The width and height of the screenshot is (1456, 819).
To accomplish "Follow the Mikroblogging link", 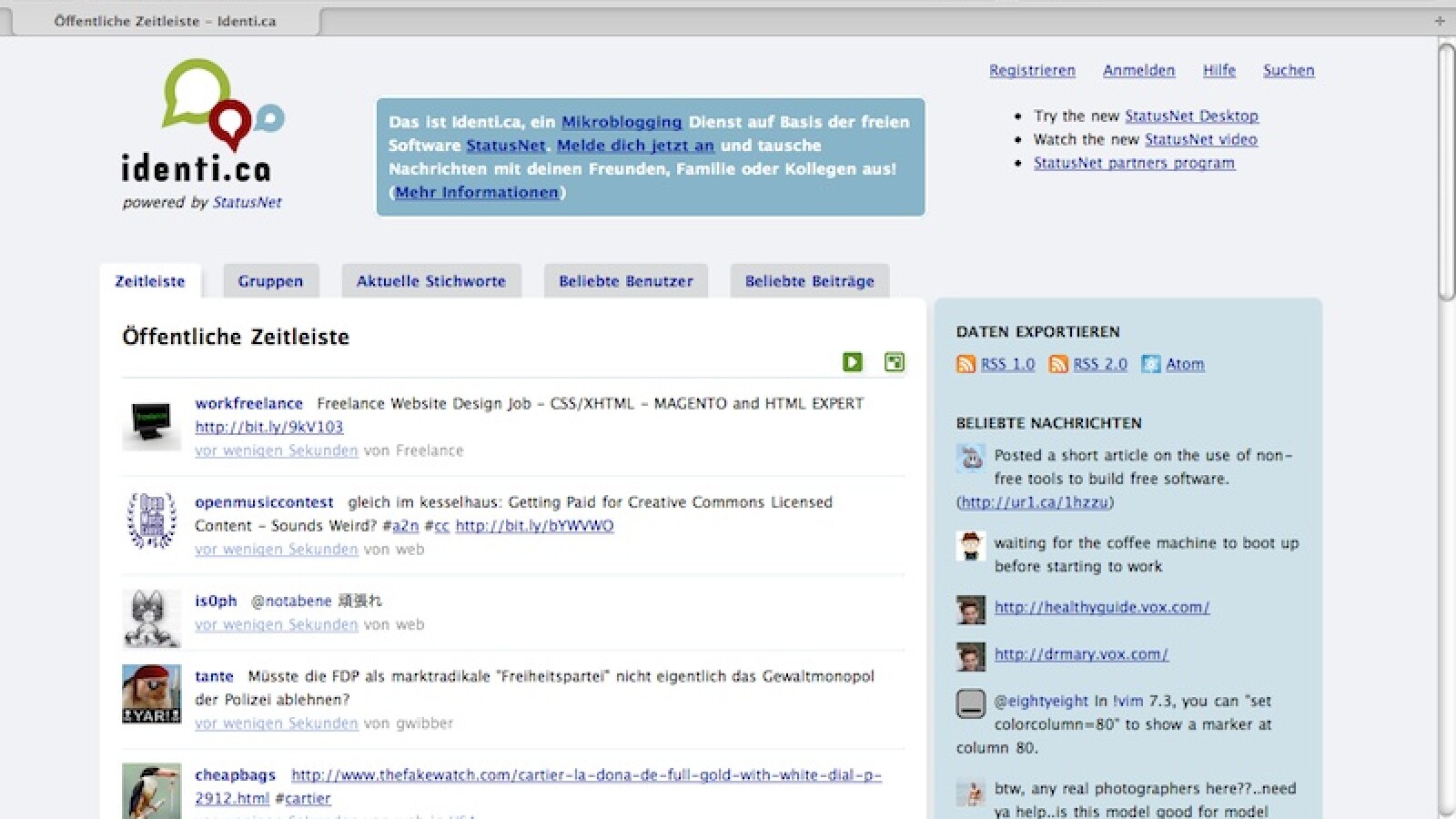I will (622, 122).
